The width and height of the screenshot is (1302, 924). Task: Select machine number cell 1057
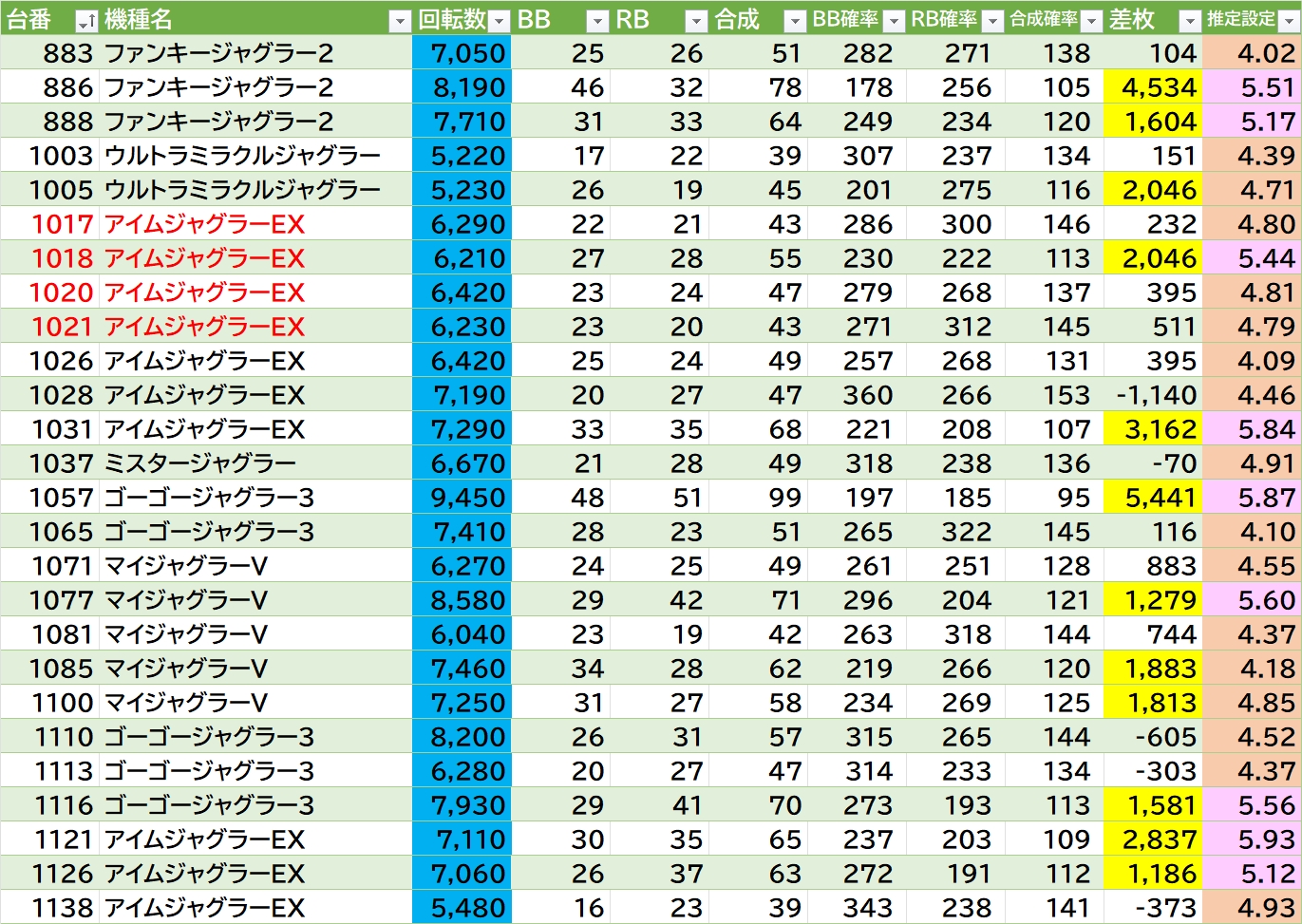50,498
